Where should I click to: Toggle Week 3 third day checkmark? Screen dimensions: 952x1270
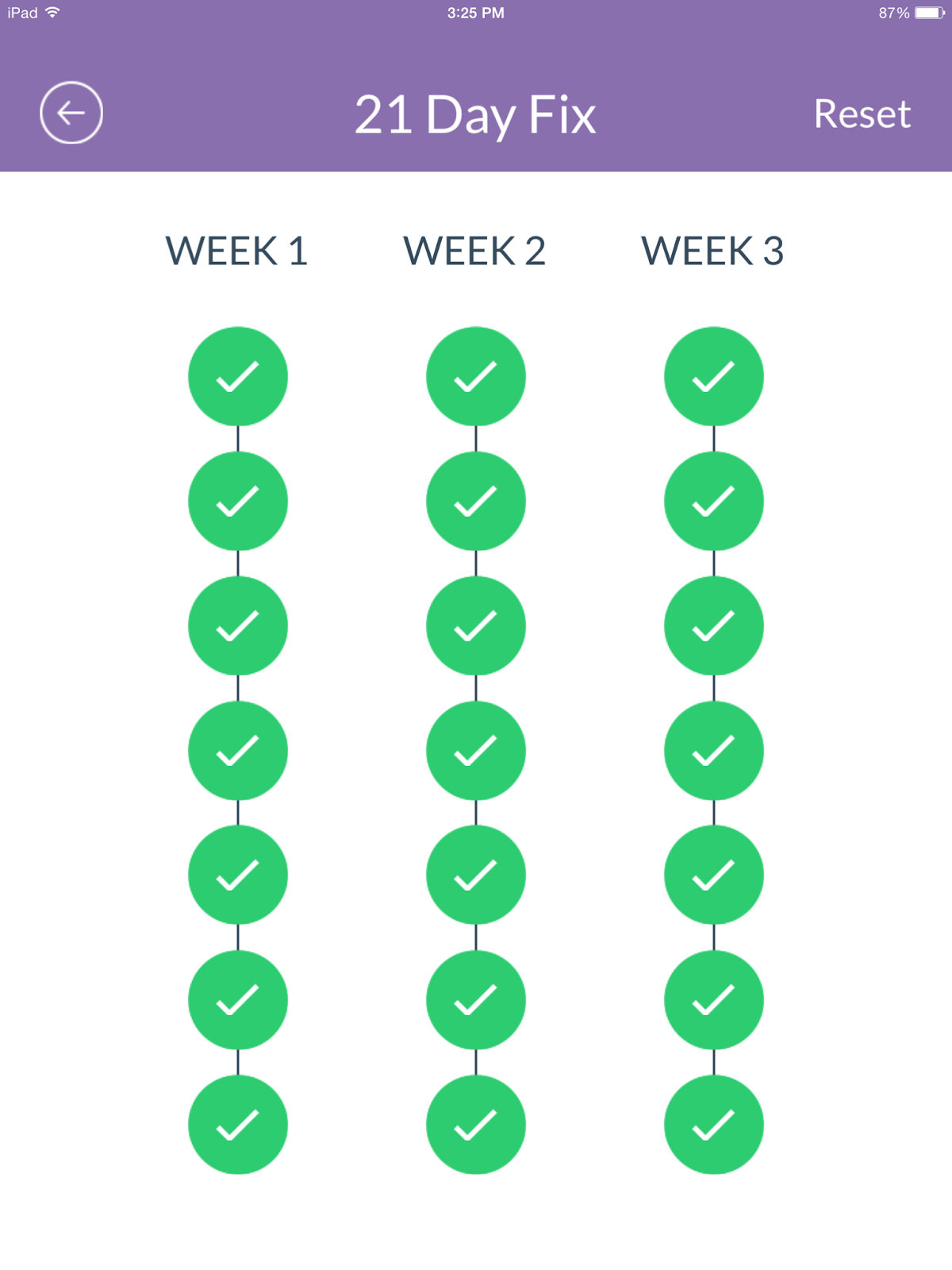(x=714, y=625)
